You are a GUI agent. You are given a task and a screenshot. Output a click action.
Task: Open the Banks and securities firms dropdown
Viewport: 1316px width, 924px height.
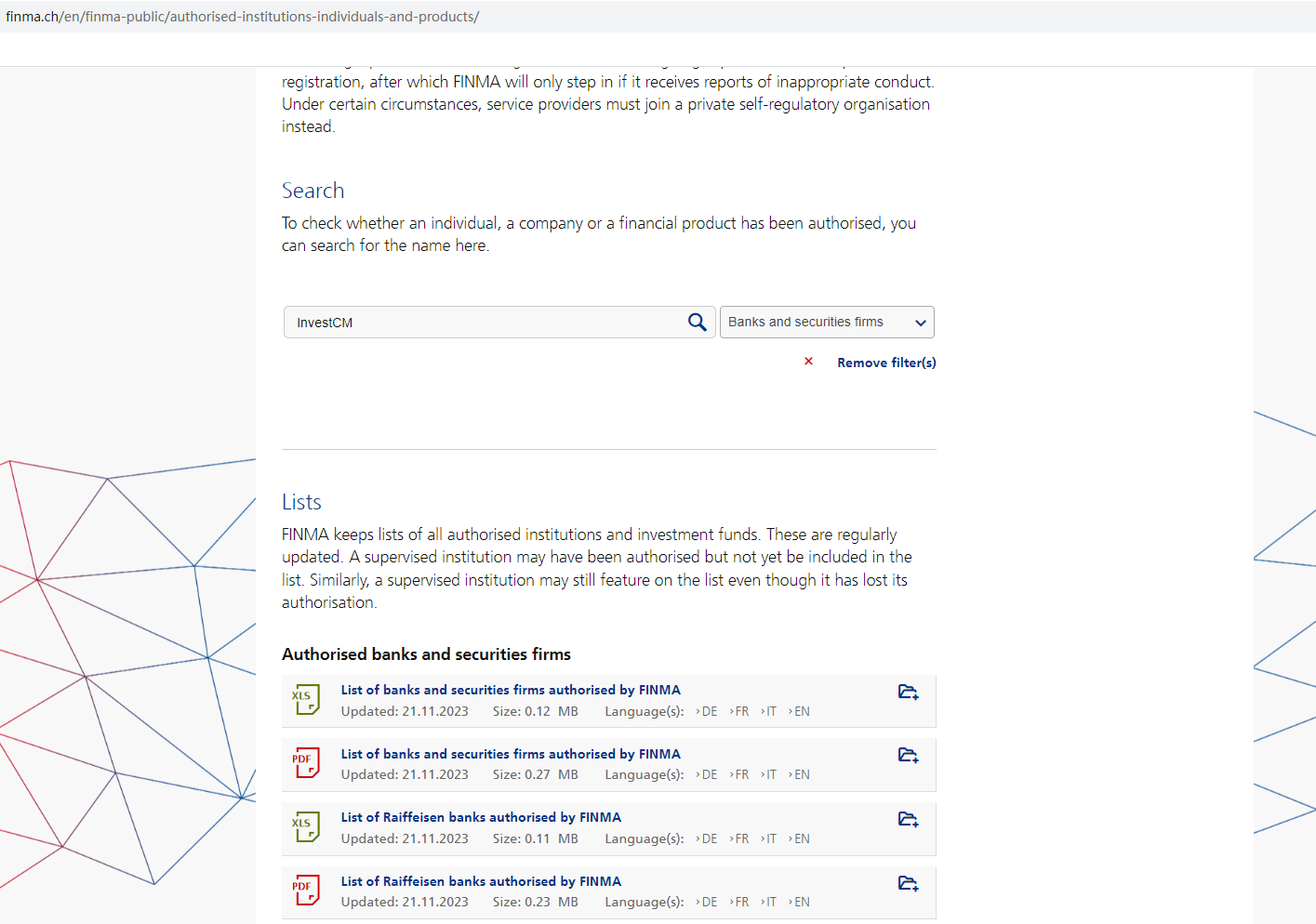(x=826, y=323)
